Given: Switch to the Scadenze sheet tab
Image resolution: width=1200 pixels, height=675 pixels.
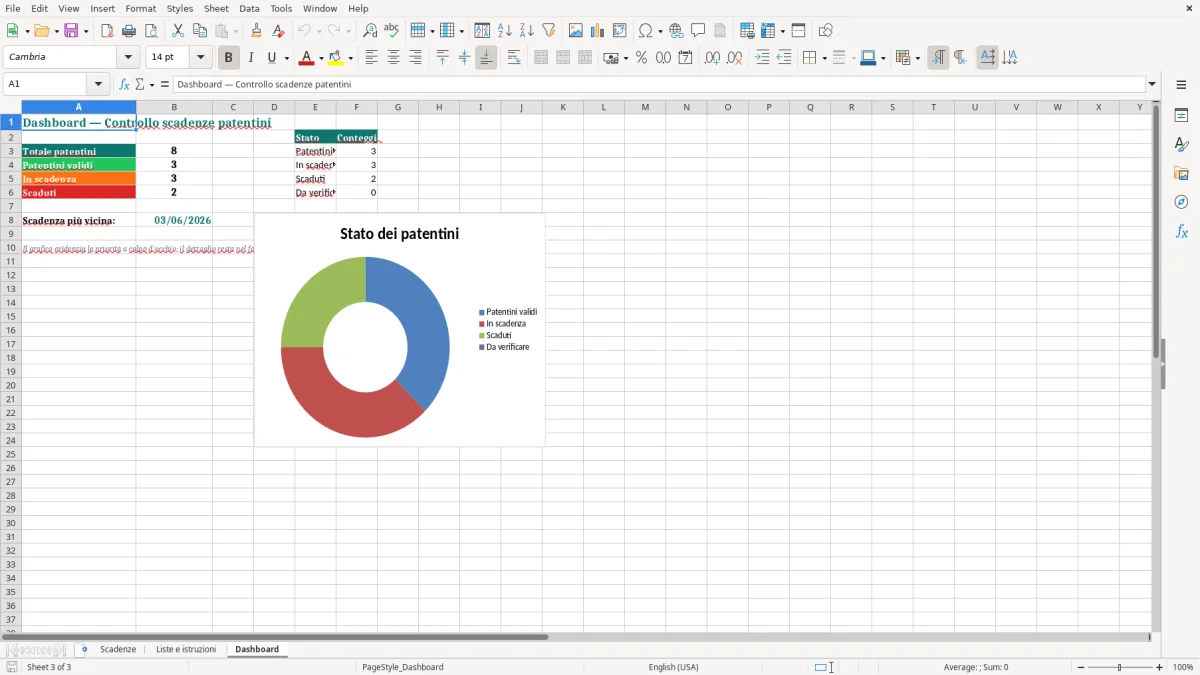Looking at the screenshot, I should pyautogui.click(x=118, y=650).
